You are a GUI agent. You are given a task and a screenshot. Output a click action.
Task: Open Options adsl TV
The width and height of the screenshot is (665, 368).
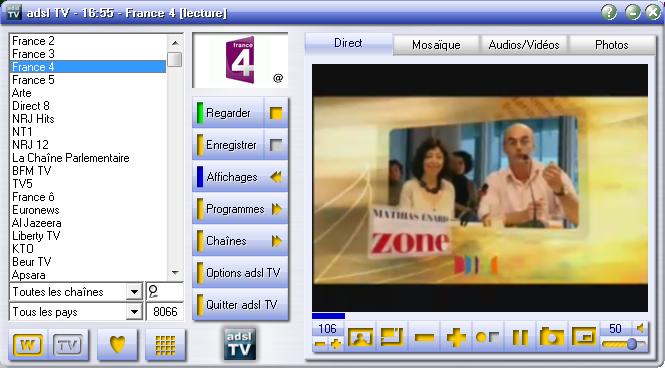240,273
